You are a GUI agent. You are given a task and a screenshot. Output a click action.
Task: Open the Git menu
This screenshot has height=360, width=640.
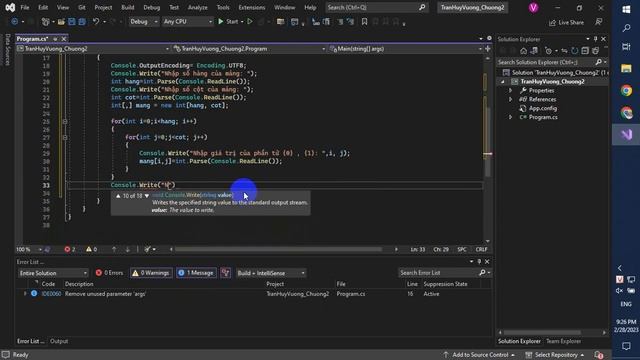point(82,7)
